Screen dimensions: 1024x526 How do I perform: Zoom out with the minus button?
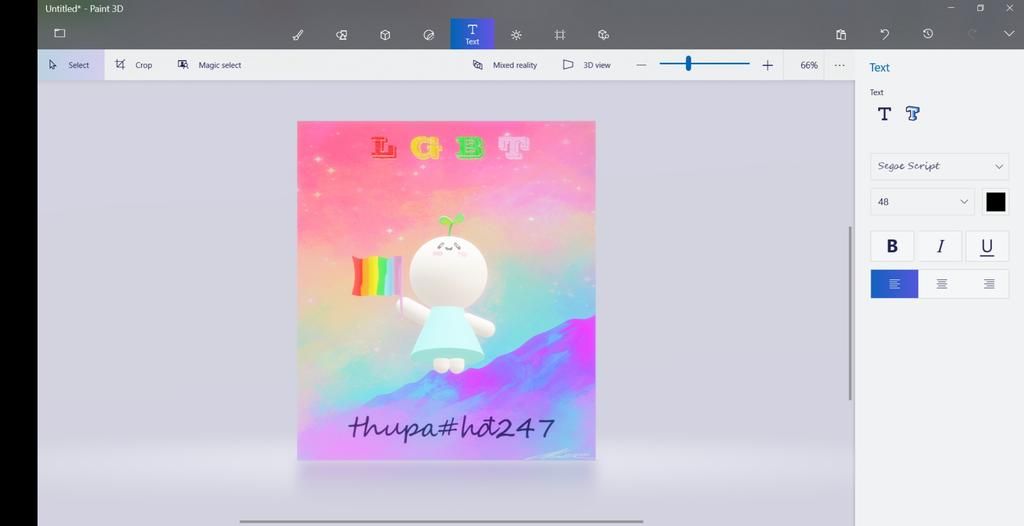[641, 65]
